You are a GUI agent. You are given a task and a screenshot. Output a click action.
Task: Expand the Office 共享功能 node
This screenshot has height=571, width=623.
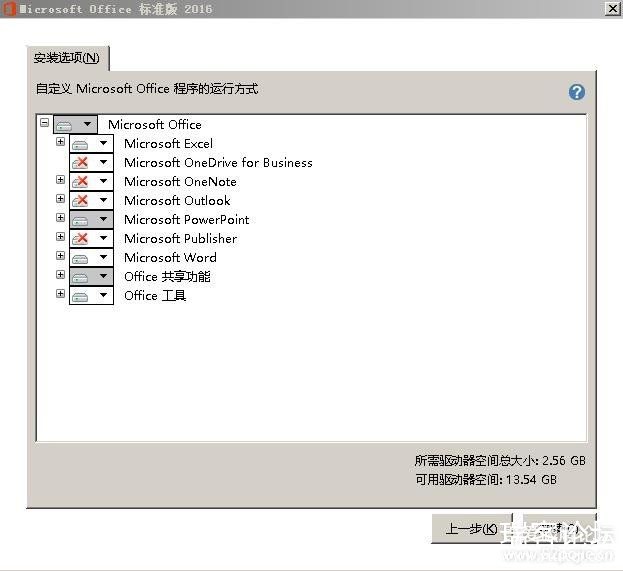click(x=60, y=275)
